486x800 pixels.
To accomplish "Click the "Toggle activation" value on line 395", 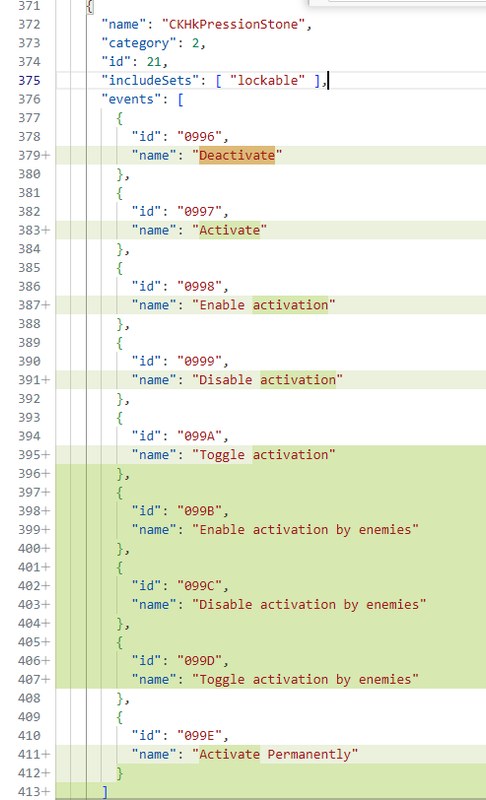I will (264, 455).
